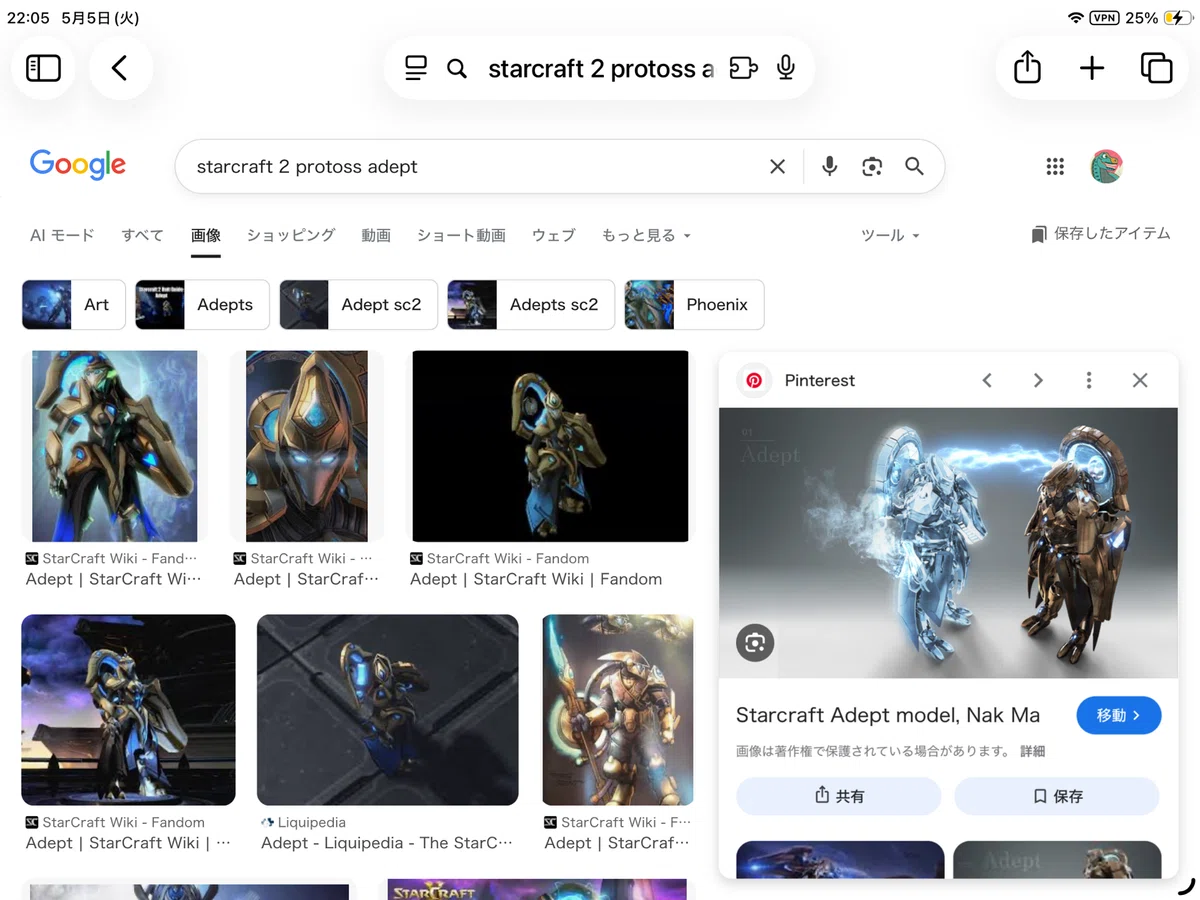Tap the browser address bar text
The width and height of the screenshot is (1200, 900).
click(600, 69)
